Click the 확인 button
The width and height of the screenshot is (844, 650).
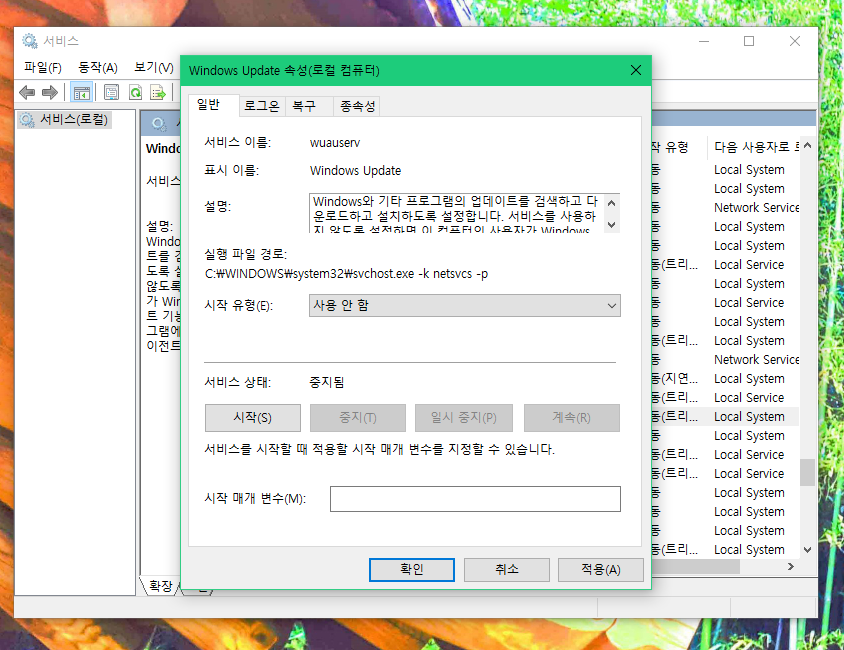point(412,569)
